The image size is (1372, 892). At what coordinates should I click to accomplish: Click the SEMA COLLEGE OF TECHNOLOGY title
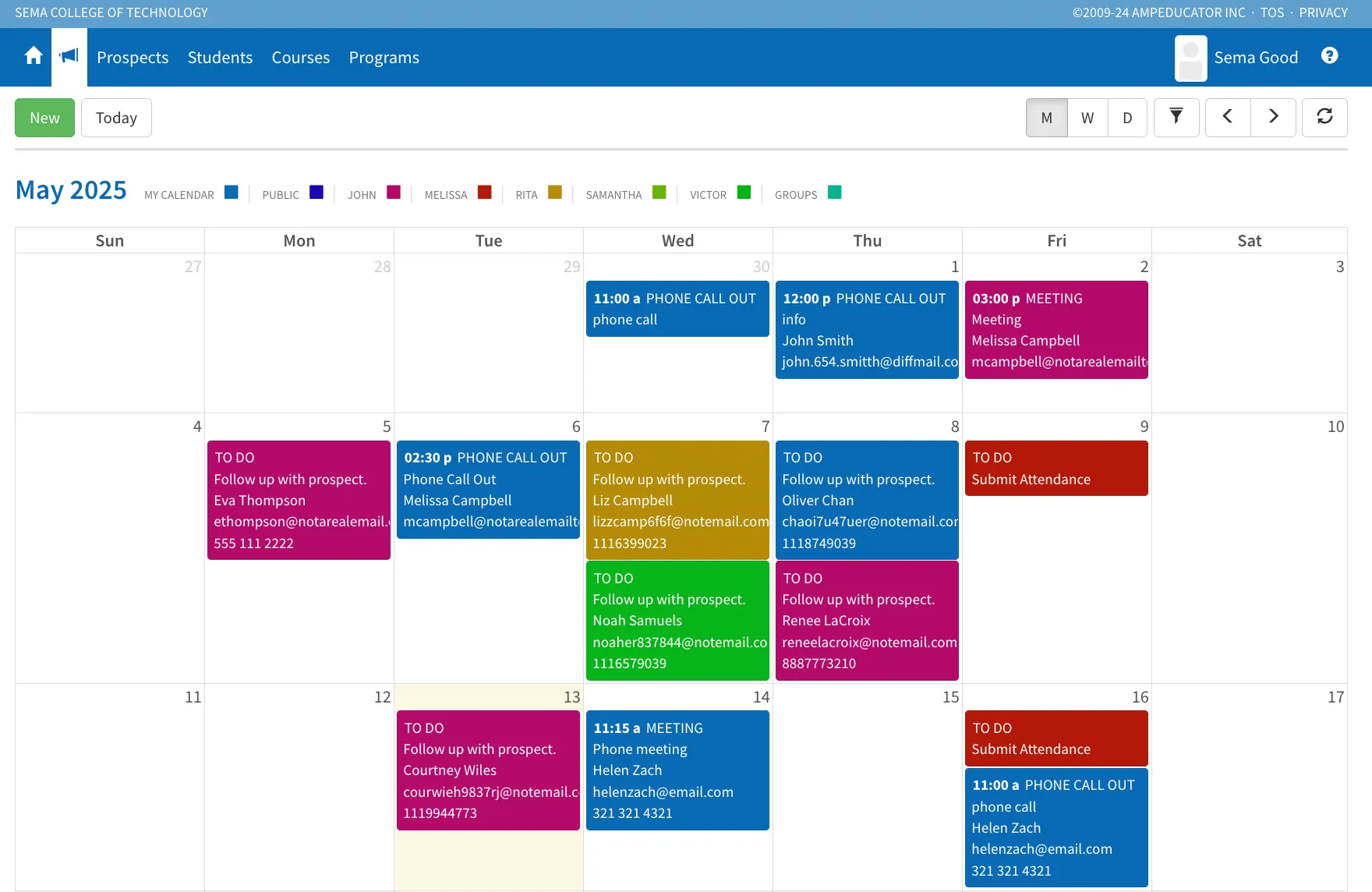point(111,12)
